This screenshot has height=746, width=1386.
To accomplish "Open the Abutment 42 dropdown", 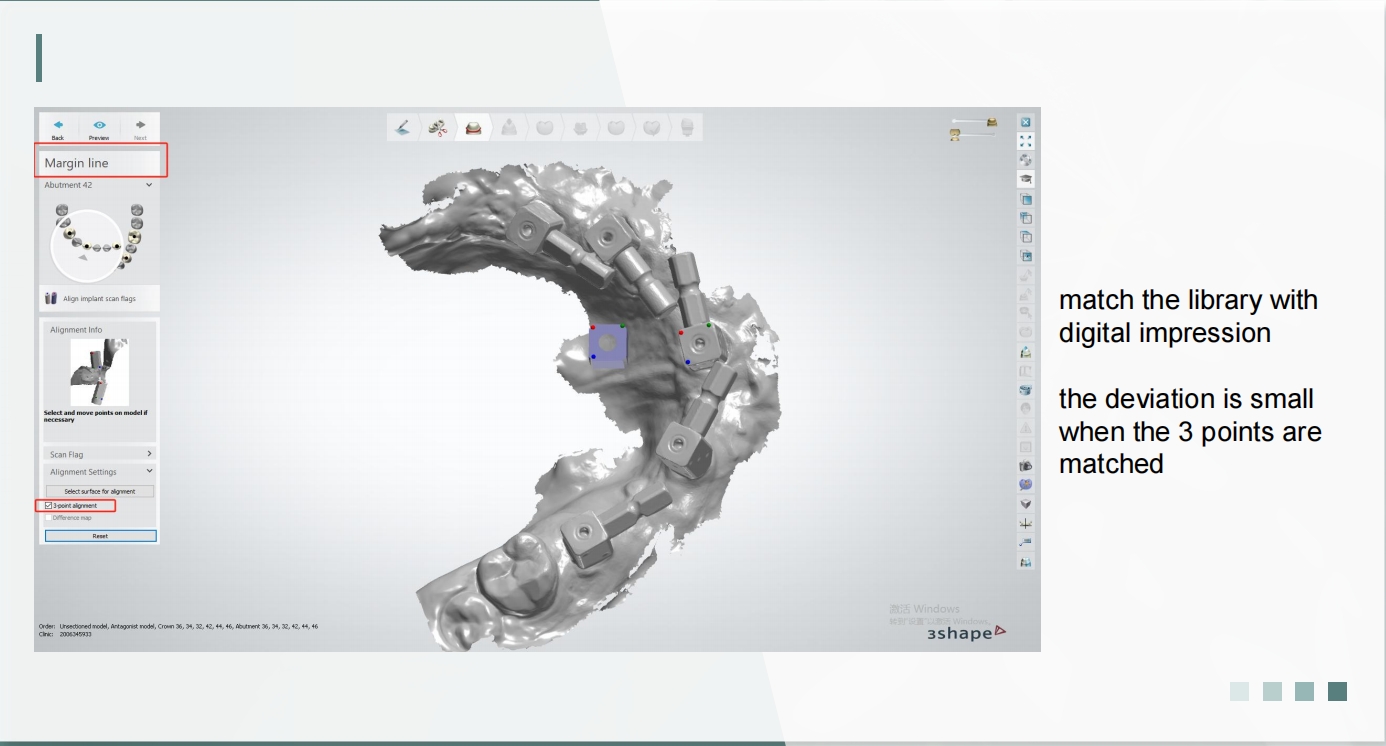I will [149, 185].
